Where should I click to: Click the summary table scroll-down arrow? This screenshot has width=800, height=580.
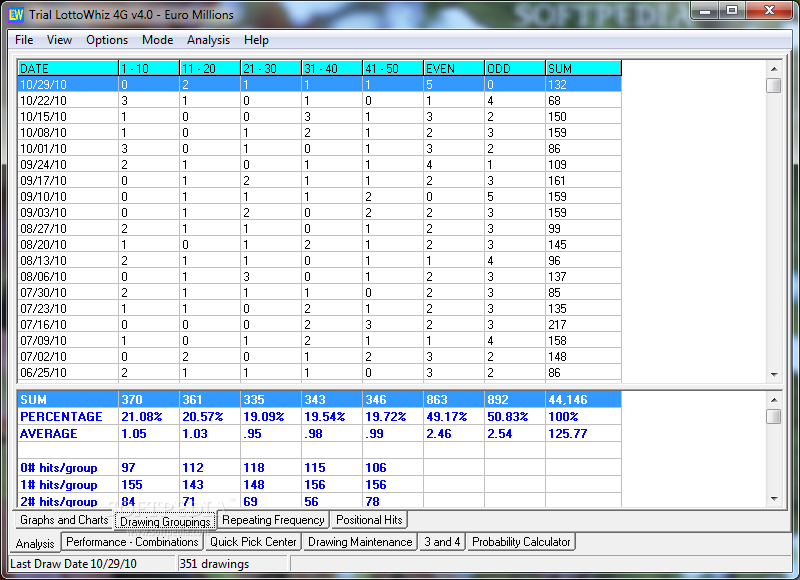pos(774,498)
